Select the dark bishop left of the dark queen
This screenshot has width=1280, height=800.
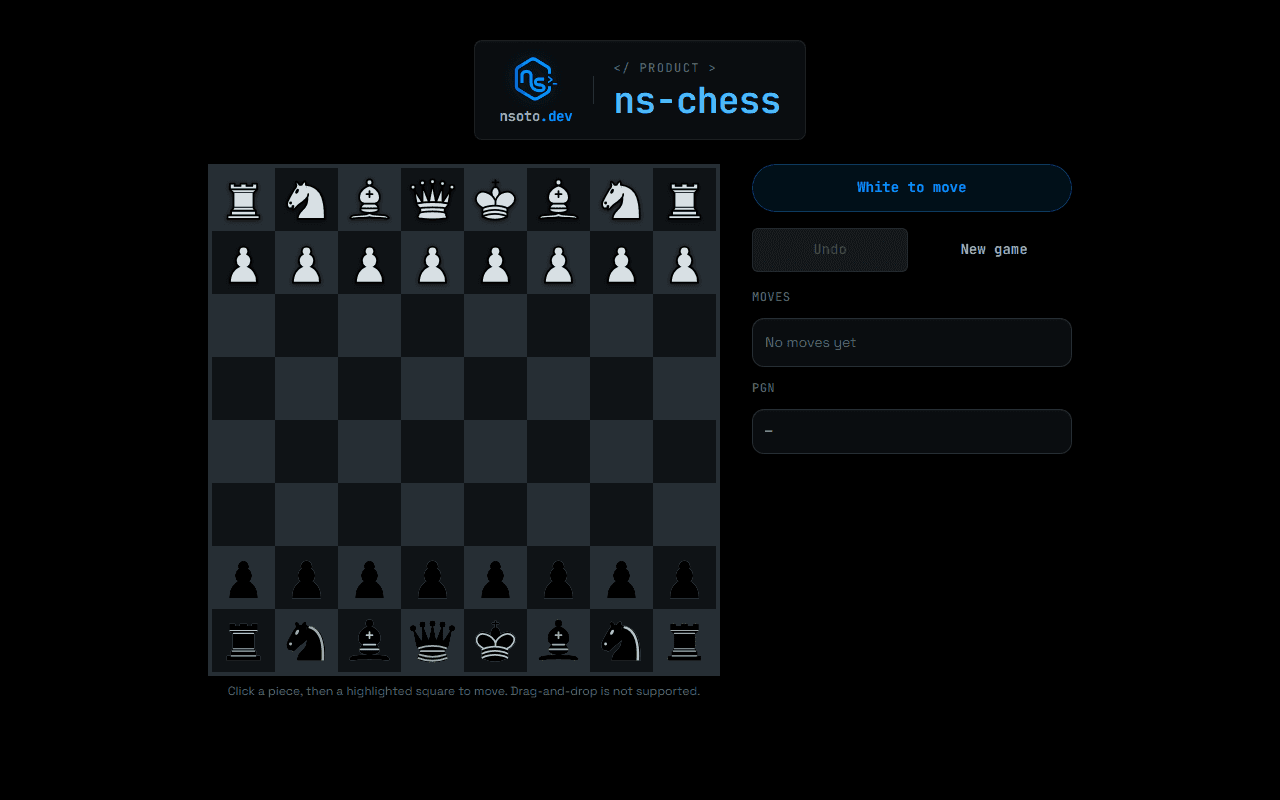pyautogui.click(x=369, y=641)
